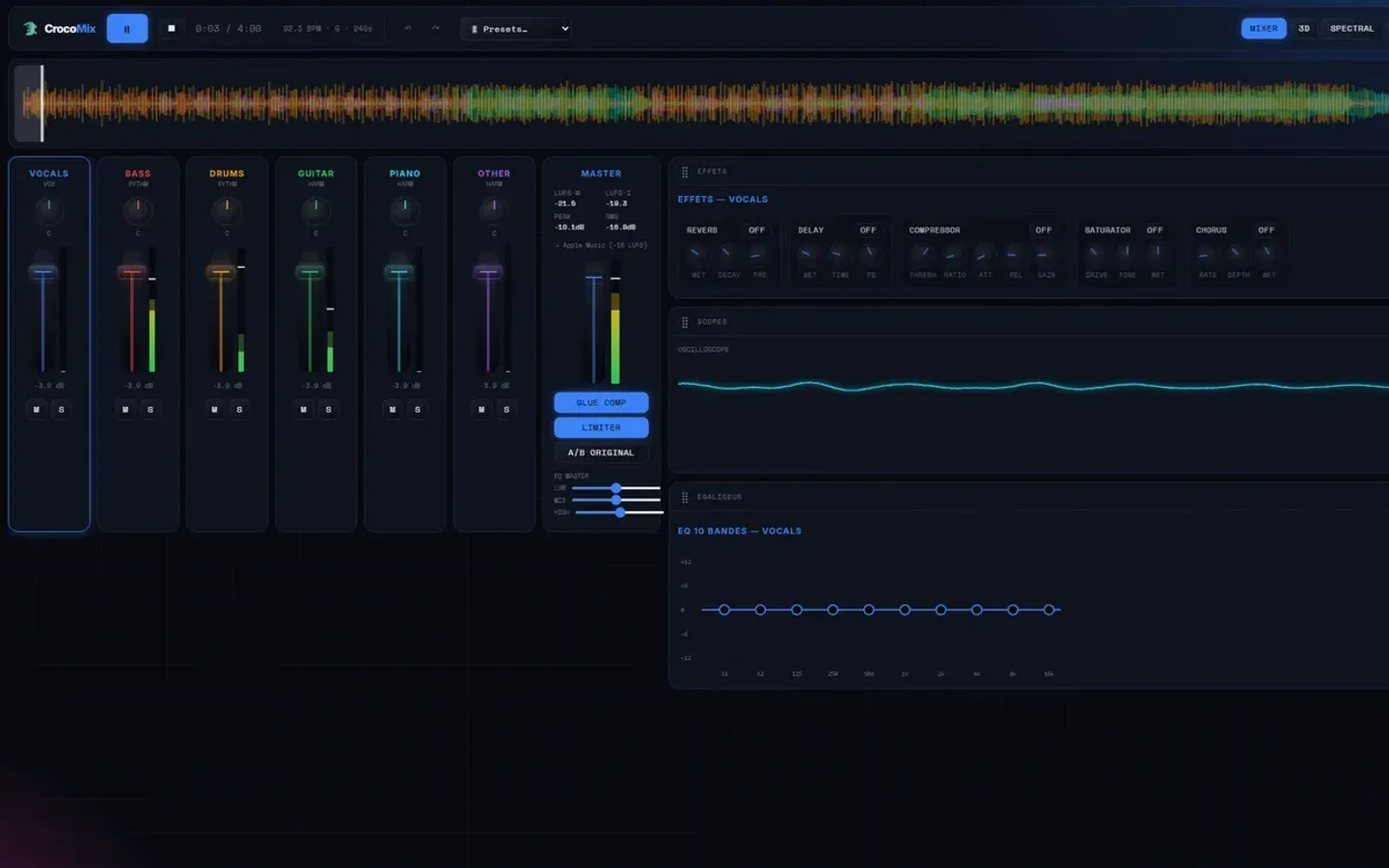Click the OTHER pan knob

494,209
